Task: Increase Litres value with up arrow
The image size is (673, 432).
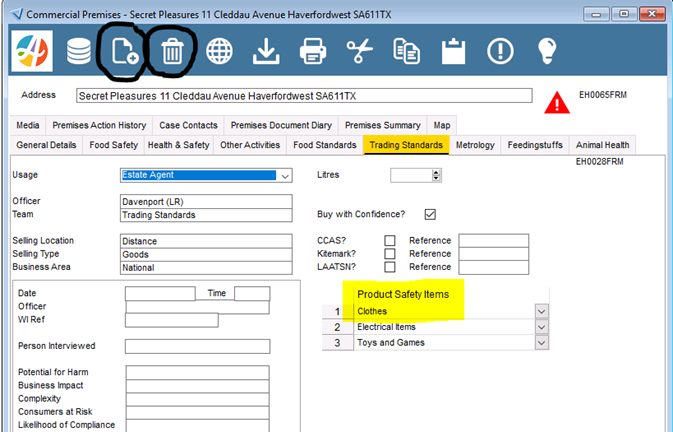Action: (437, 172)
